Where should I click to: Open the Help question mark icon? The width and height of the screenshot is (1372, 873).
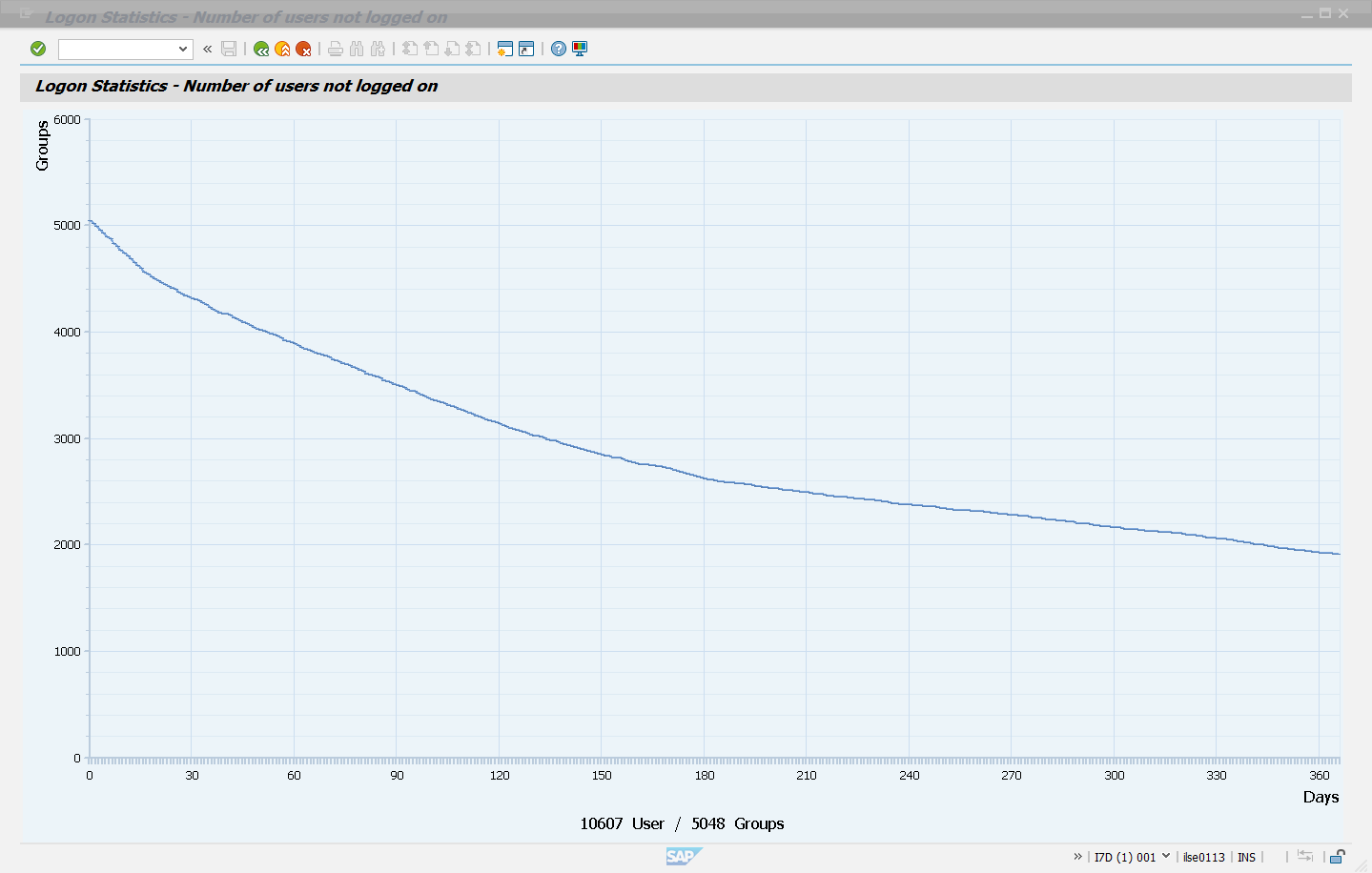coord(559,49)
